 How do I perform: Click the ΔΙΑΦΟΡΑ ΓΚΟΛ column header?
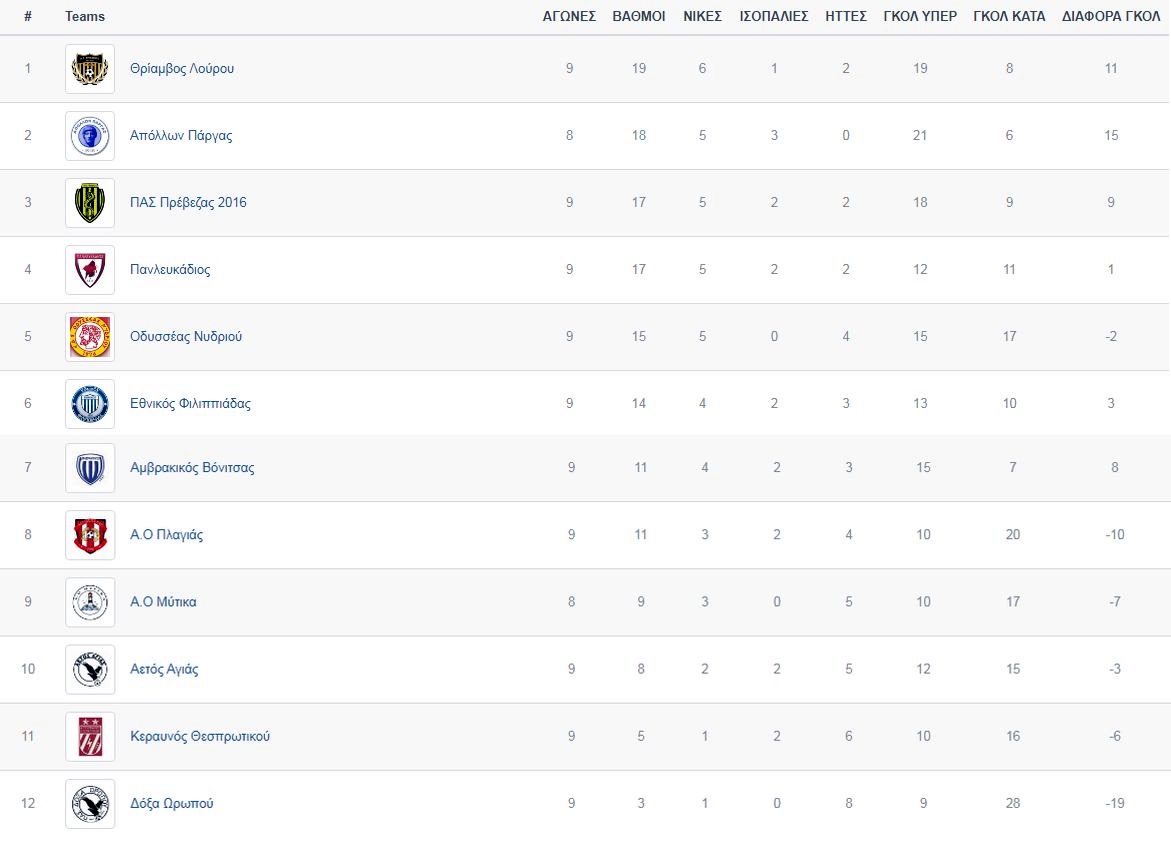tap(1111, 16)
